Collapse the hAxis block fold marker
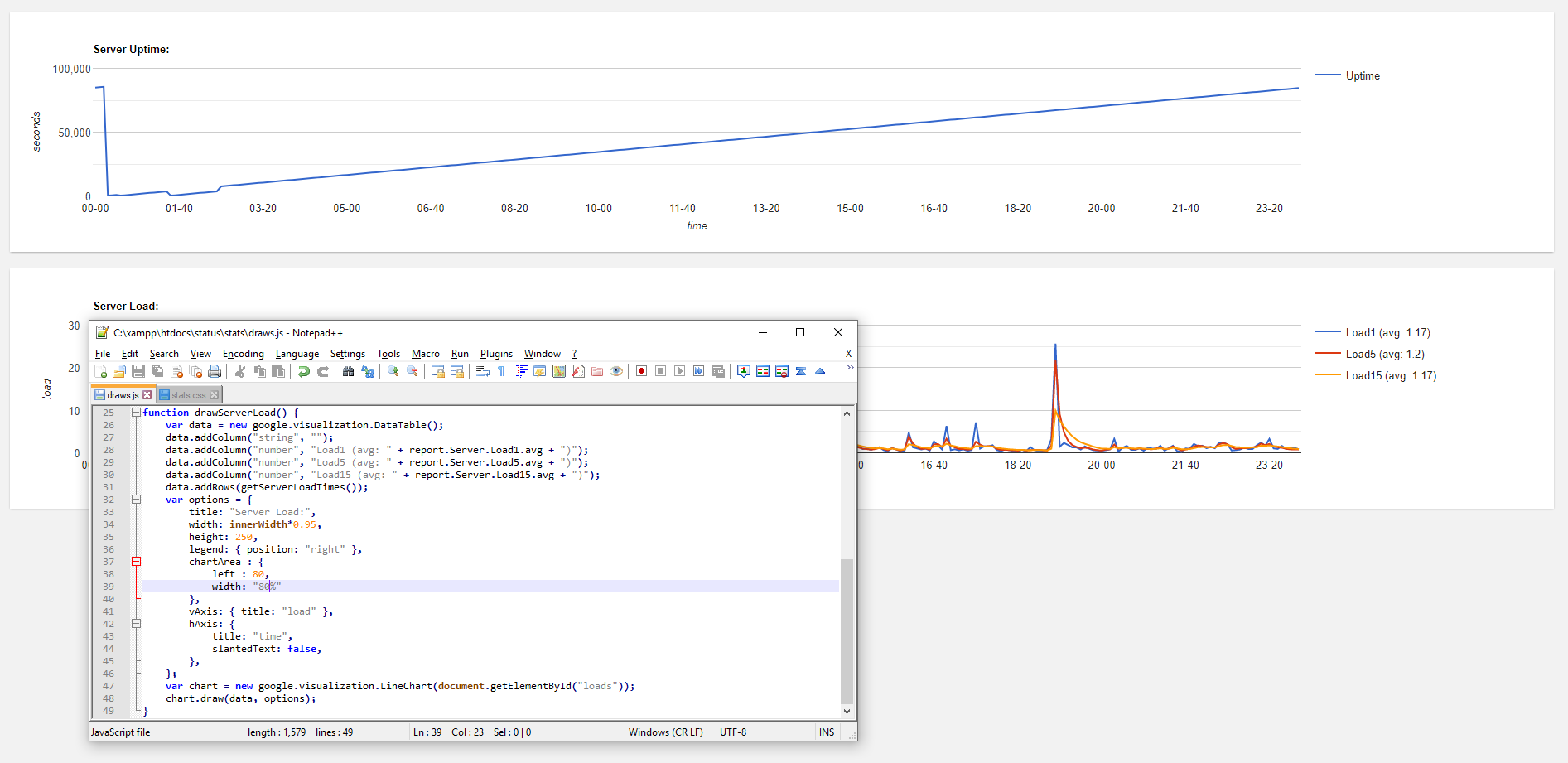Viewport: 1568px width, 763px height. tap(136, 624)
